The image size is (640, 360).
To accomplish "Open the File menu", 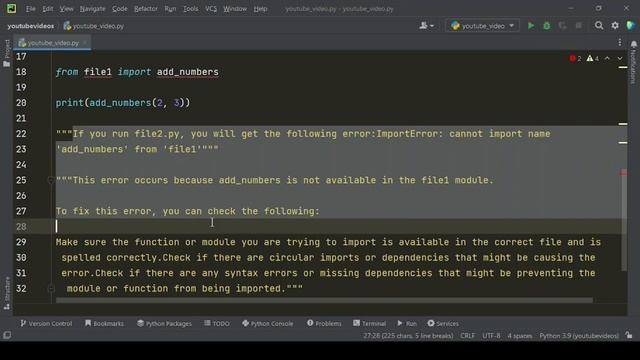I will 31,9.
